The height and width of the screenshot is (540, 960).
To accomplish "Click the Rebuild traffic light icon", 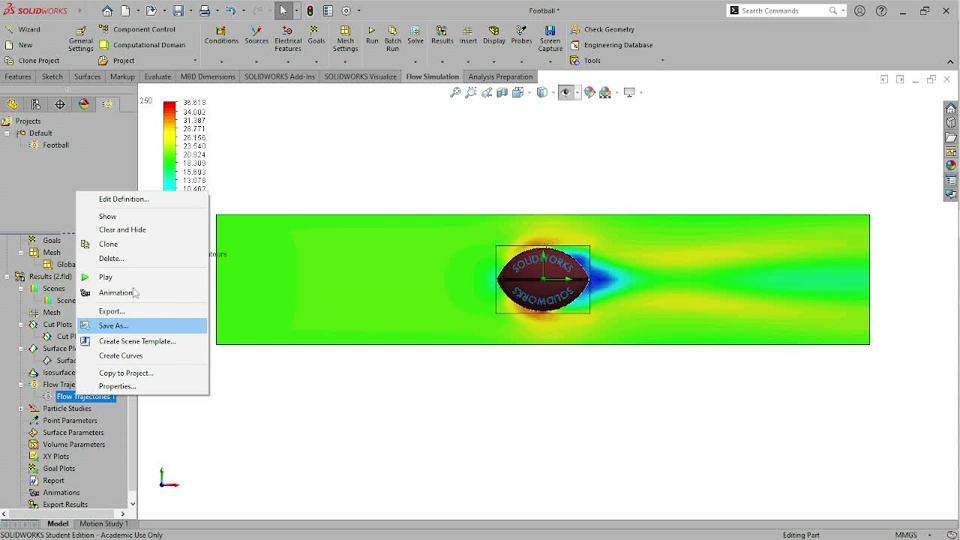I will 310,10.
